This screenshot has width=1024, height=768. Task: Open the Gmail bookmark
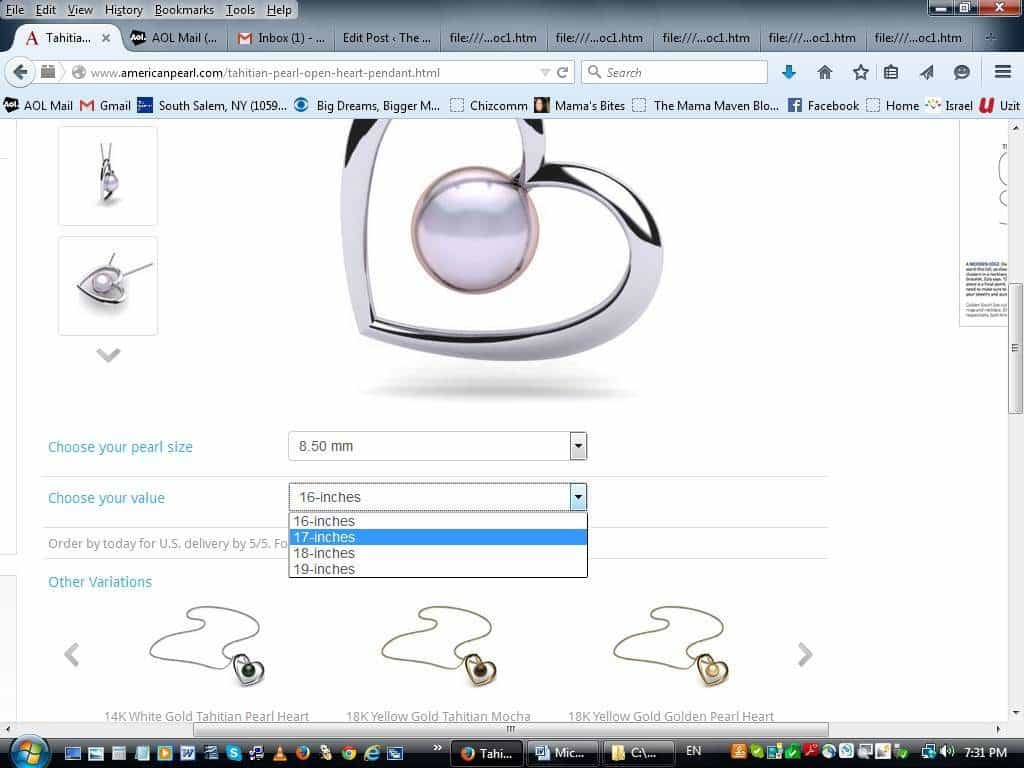[x=106, y=105]
